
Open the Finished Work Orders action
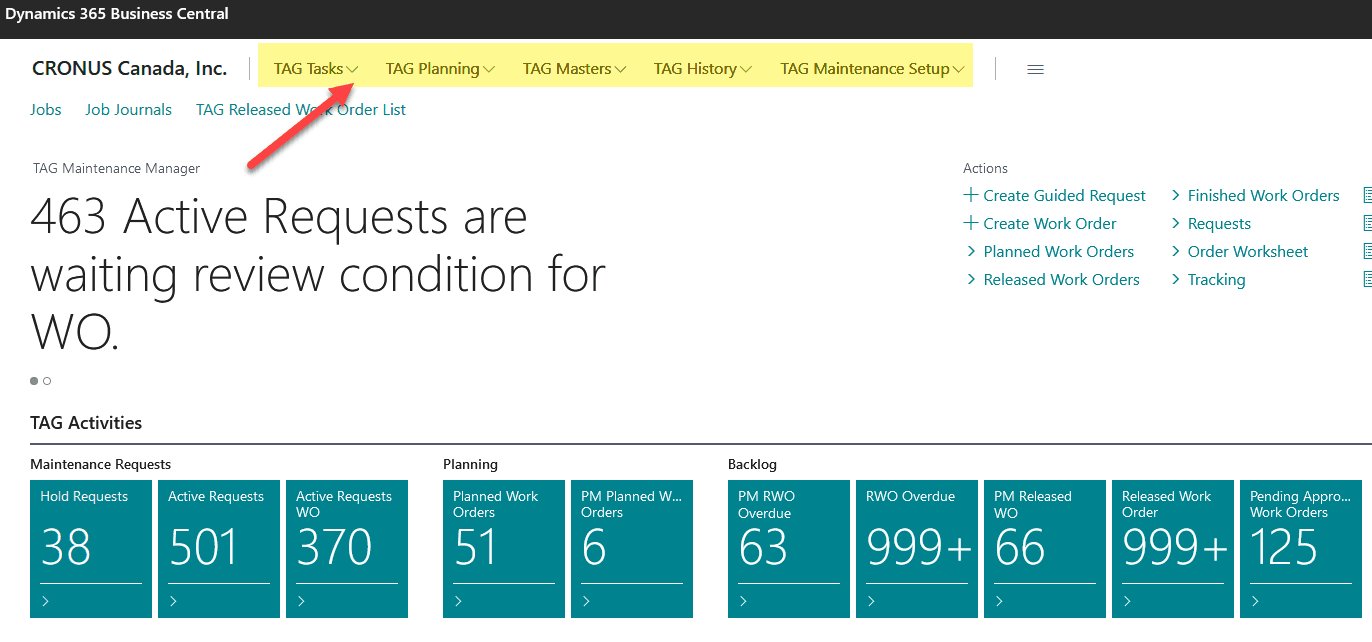coord(1264,195)
